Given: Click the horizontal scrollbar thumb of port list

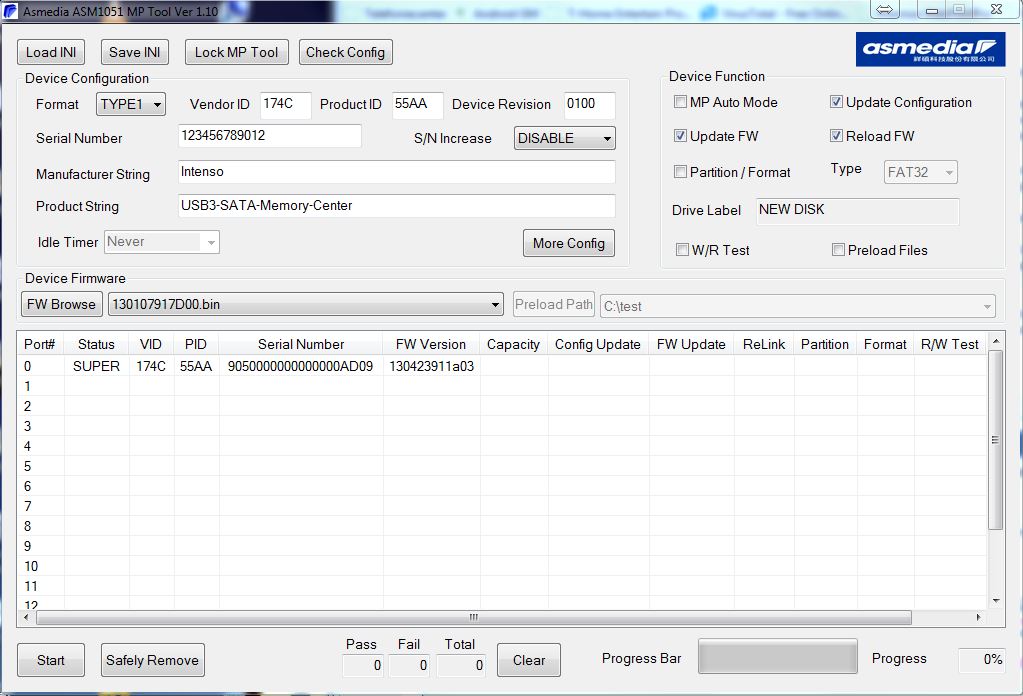Looking at the screenshot, I should (474, 617).
